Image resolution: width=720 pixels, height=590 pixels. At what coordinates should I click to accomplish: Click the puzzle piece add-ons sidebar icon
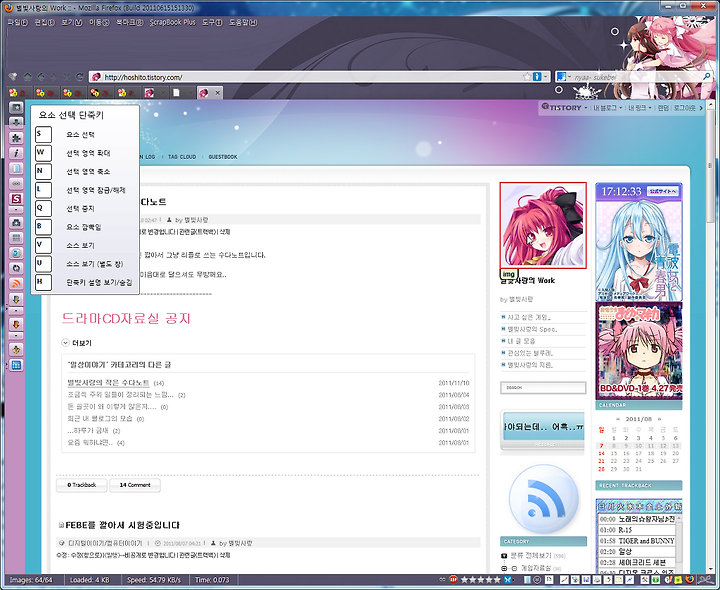pyautogui.click(x=16, y=138)
